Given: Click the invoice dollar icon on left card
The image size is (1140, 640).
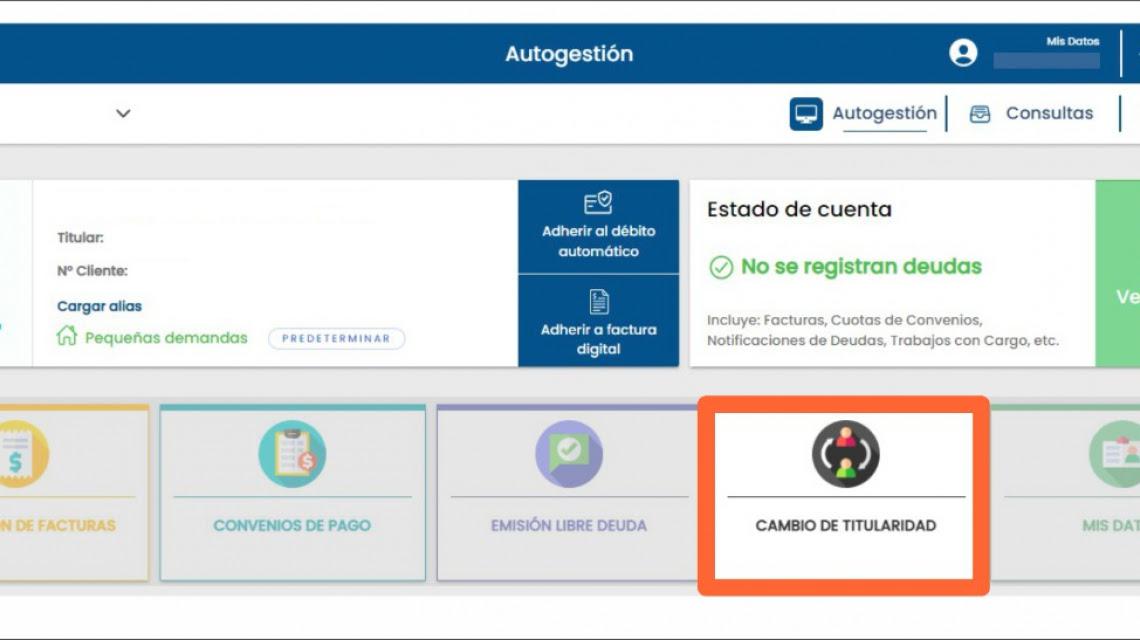Looking at the screenshot, I should pyautogui.click(x=20, y=454).
